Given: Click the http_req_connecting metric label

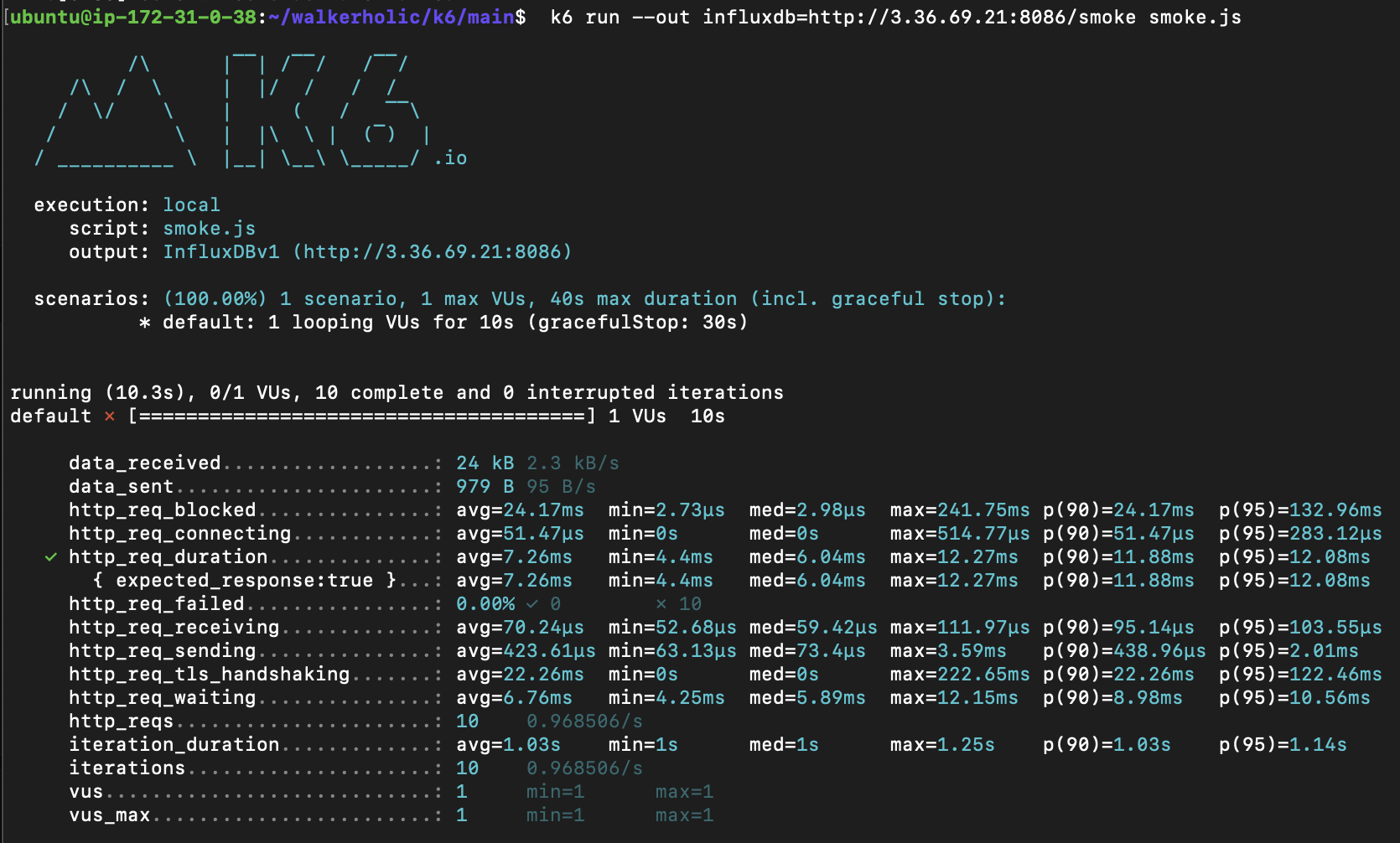Looking at the screenshot, I should tap(180, 534).
